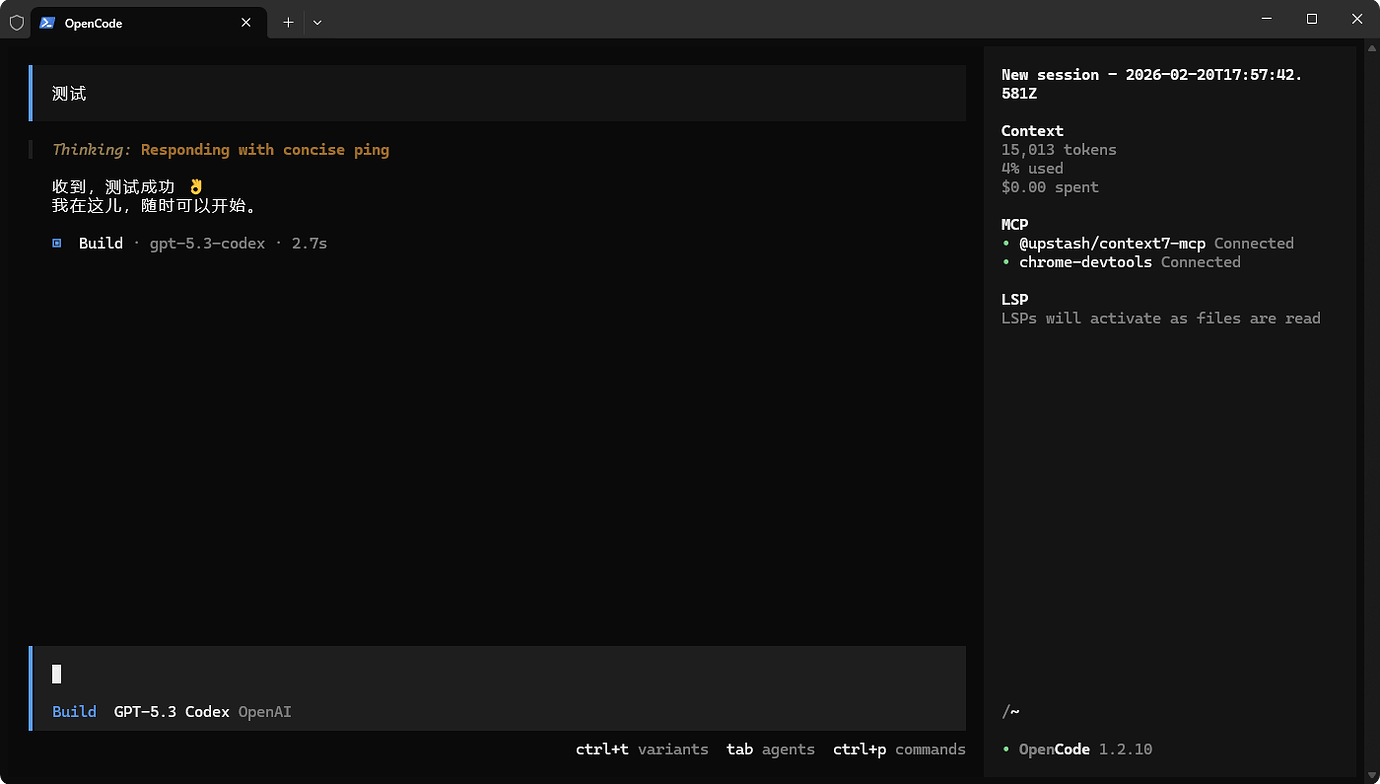Click 'GPT-5.3 Codex' model label under prompt
The width and height of the screenshot is (1380, 784).
tap(172, 712)
